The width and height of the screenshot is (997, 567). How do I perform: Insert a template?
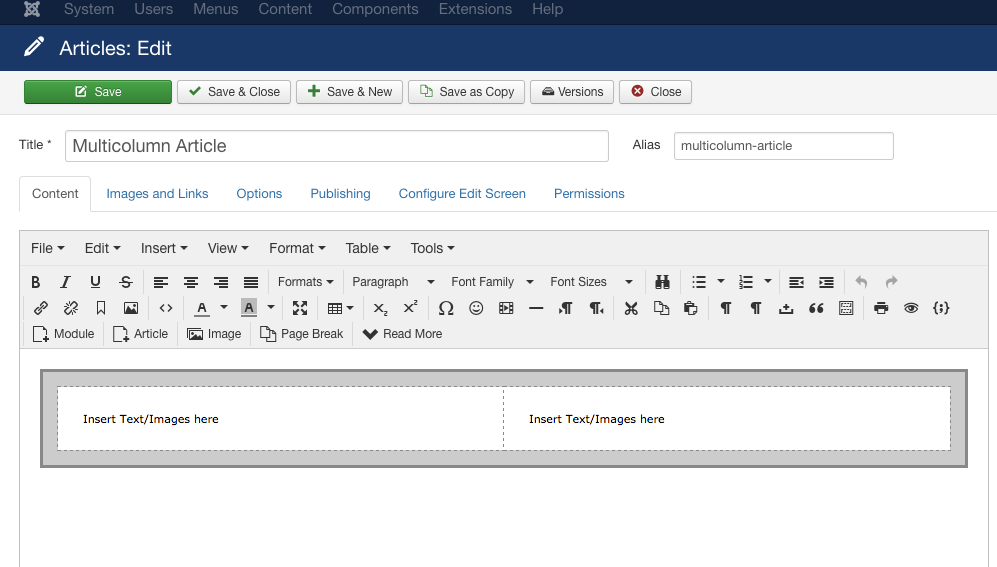846,308
